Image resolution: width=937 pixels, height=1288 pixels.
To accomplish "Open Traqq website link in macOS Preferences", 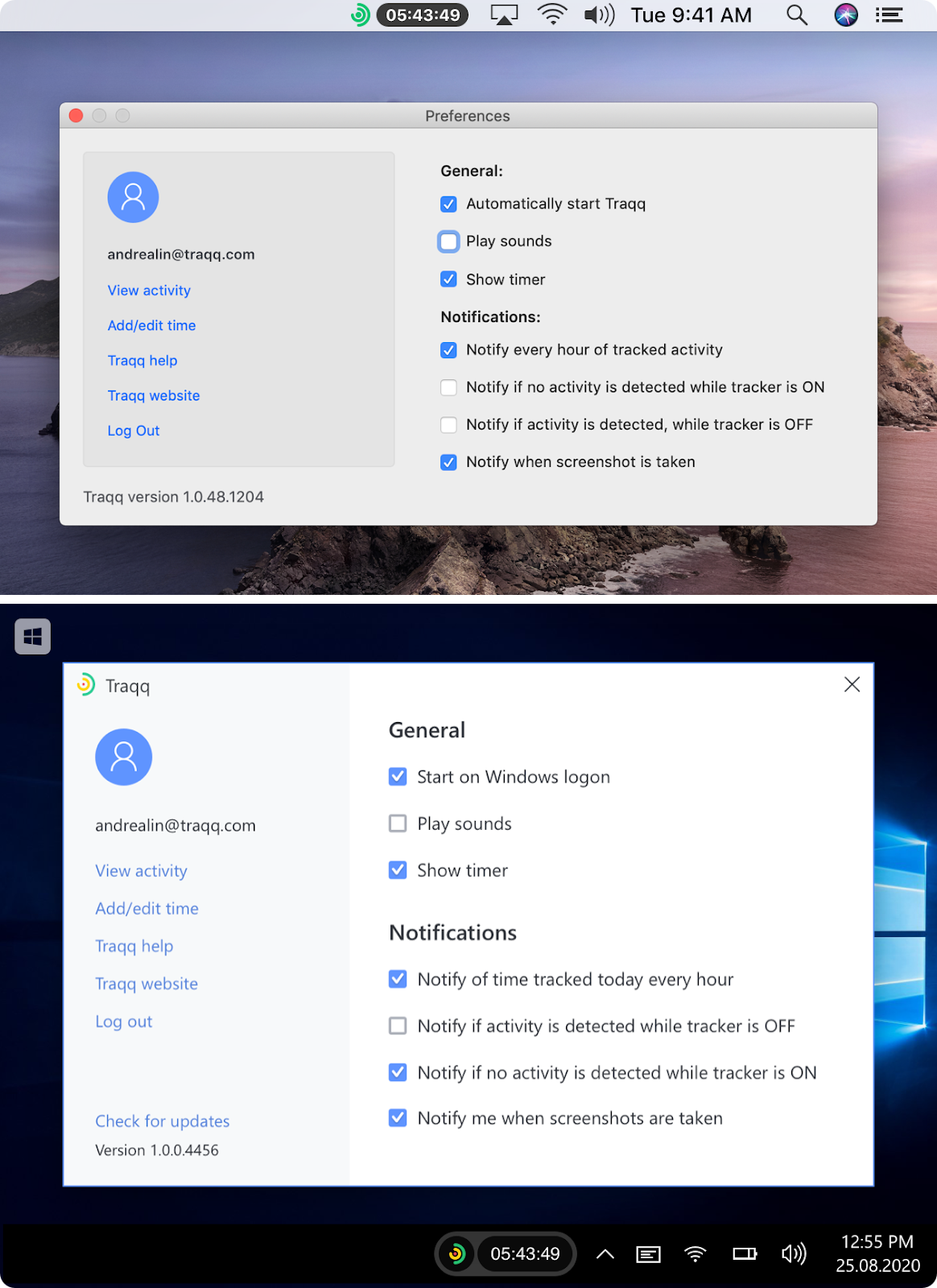I will tap(154, 395).
